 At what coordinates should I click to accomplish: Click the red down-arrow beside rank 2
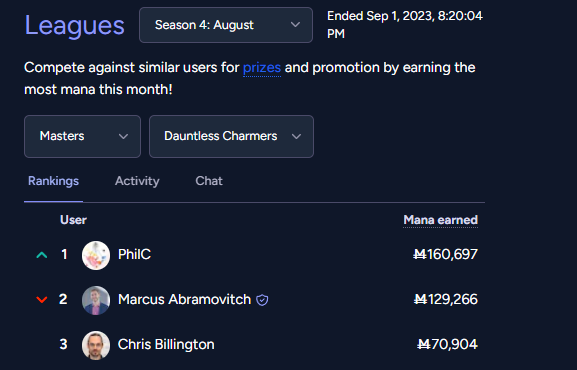click(42, 300)
